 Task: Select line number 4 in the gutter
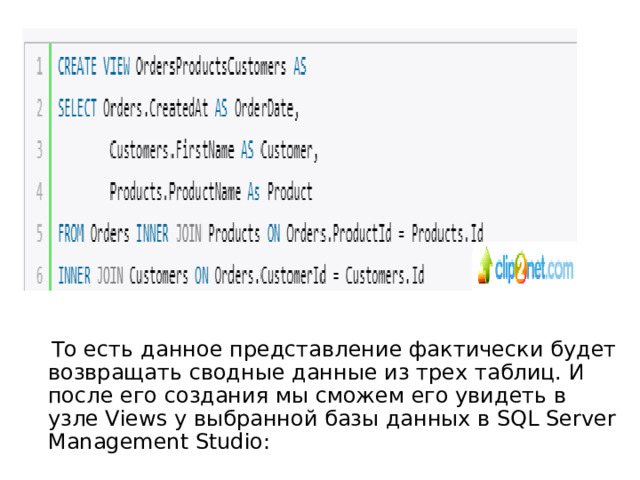tap(38, 192)
